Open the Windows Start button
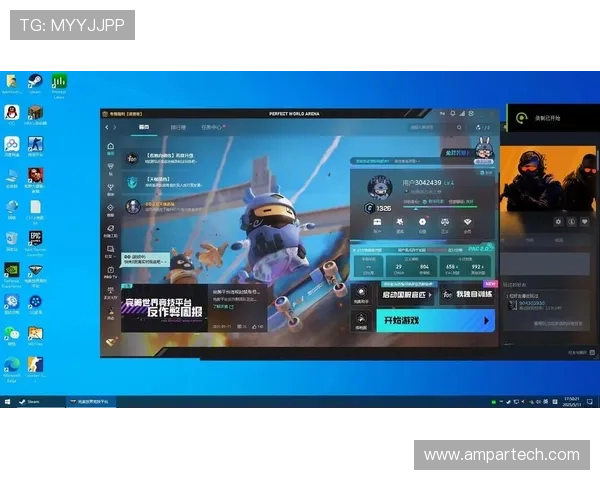 [7, 402]
